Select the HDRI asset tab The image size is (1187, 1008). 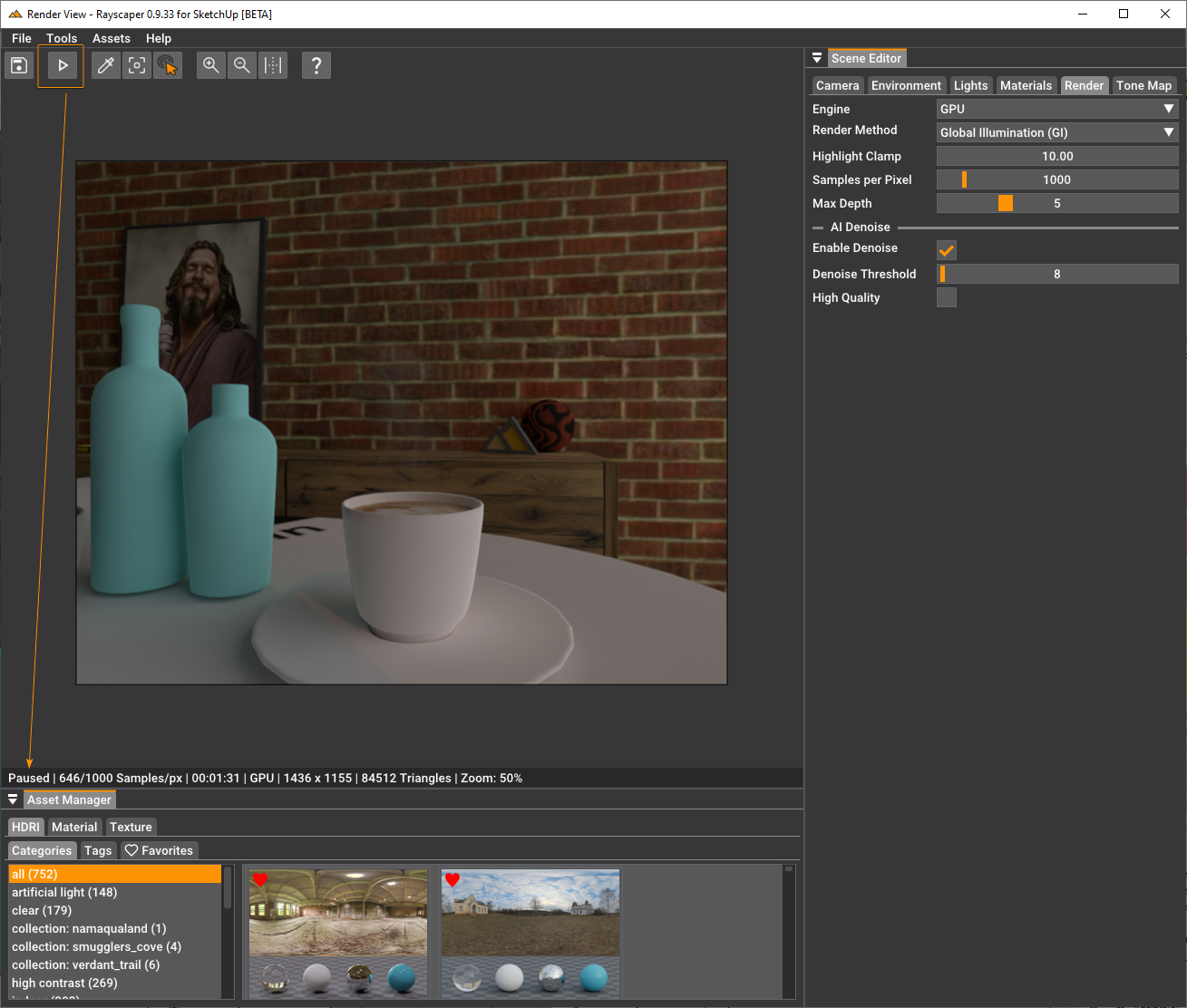[x=26, y=827]
